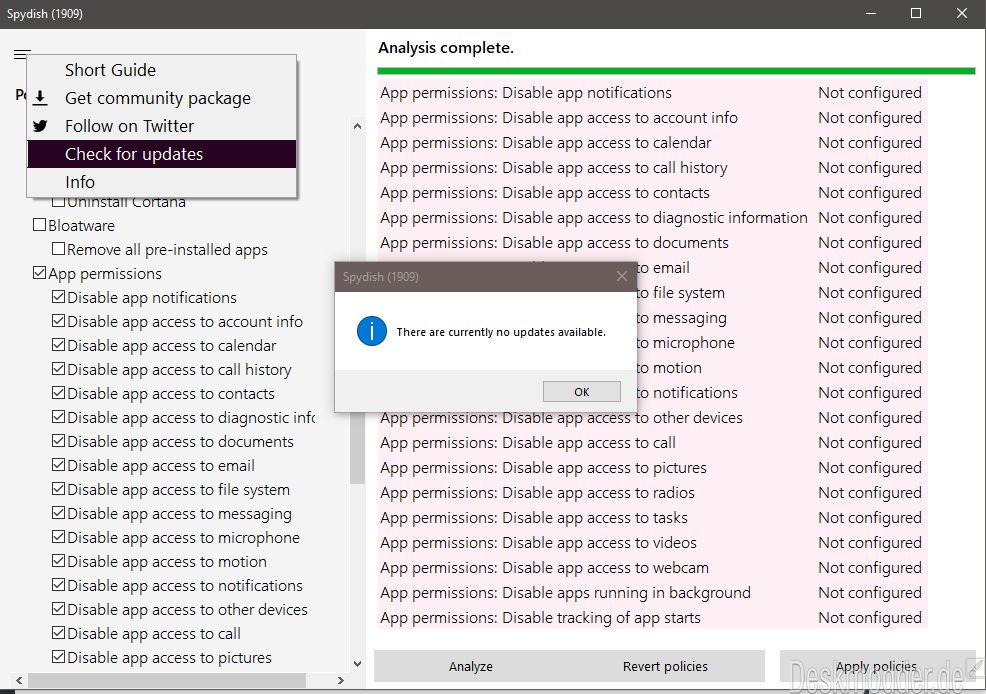The image size is (986, 694).
Task: Click the Twitter bird icon
Action: click(40, 126)
